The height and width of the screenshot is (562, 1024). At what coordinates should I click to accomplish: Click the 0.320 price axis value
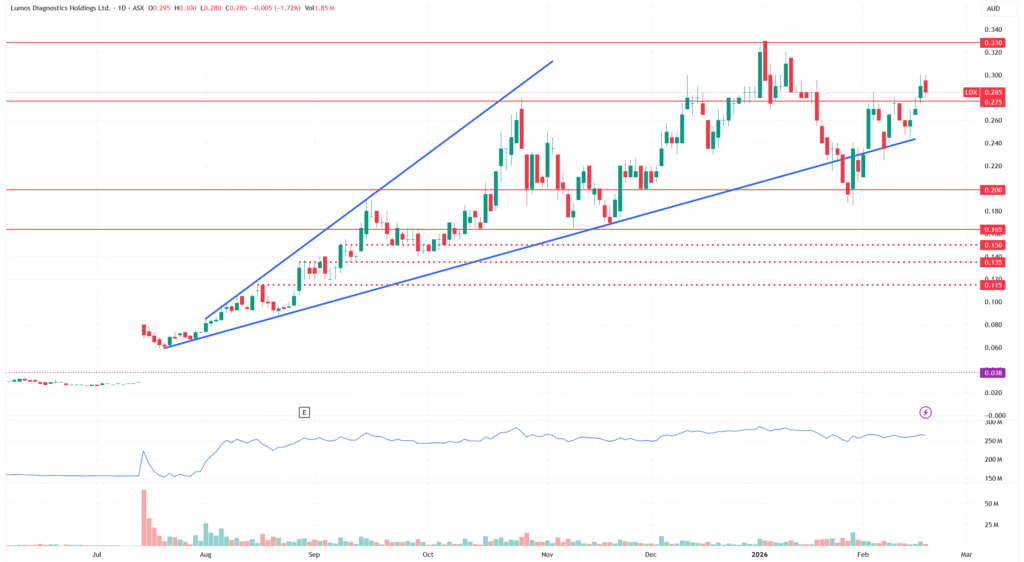point(993,52)
